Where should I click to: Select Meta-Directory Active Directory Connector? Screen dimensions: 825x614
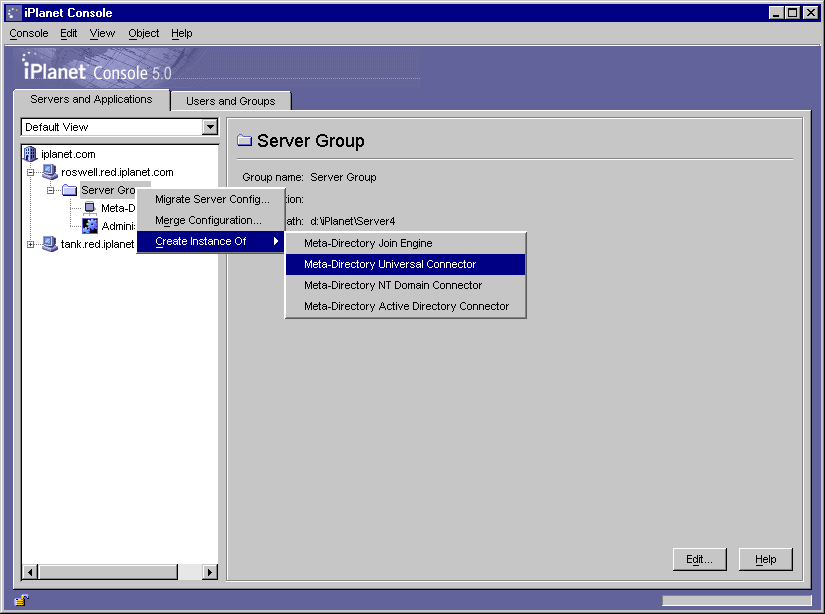coord(406,306)
